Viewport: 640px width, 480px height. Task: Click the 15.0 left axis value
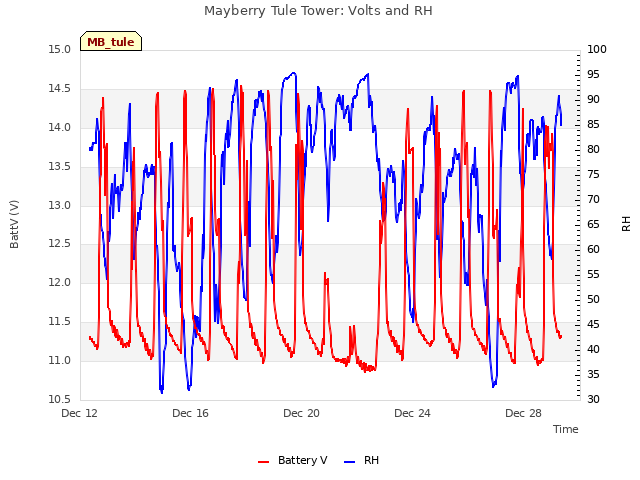(x=59, y=49)
